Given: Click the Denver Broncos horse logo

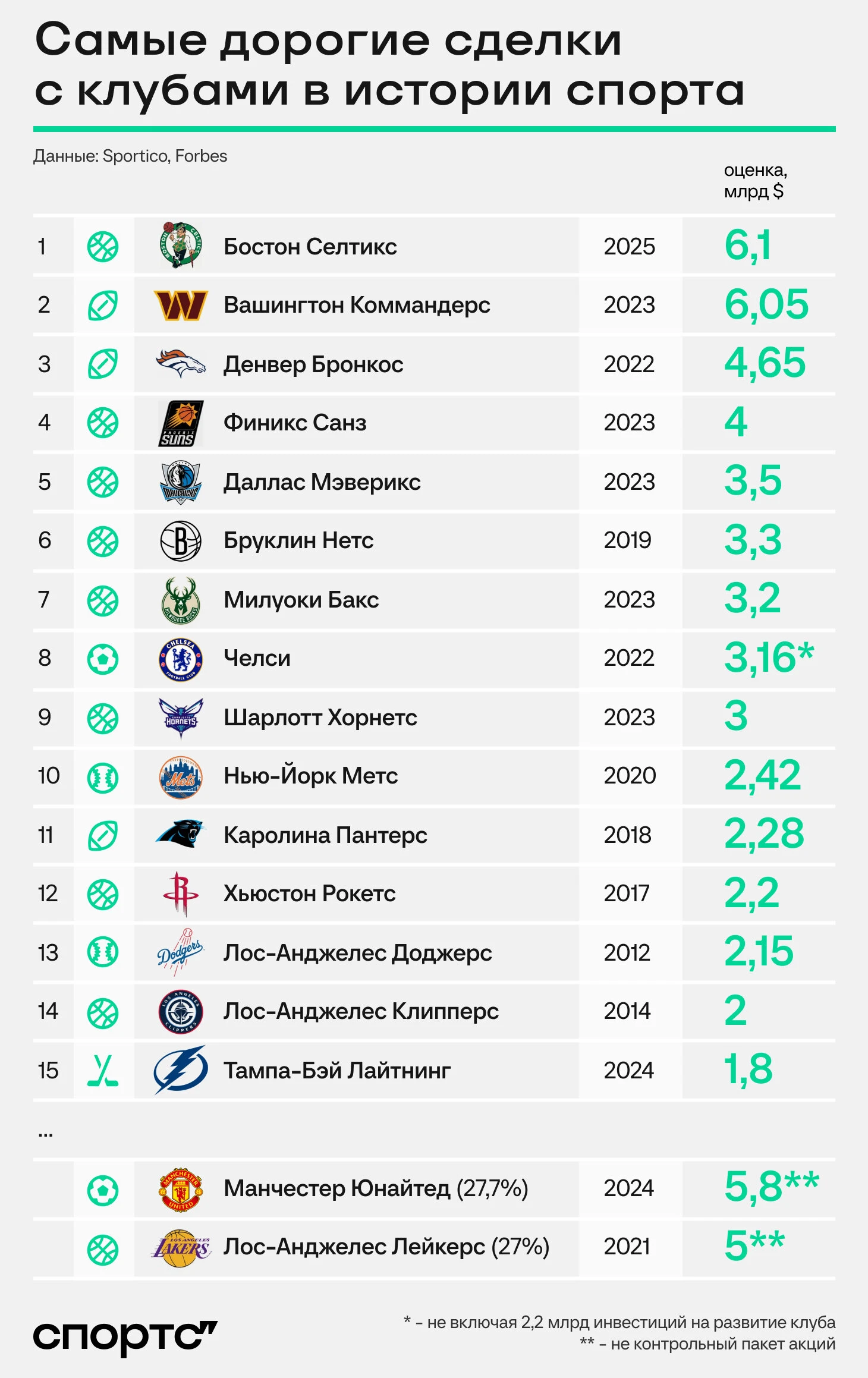Looking at the screenshot, I should [x=181, y=364].
